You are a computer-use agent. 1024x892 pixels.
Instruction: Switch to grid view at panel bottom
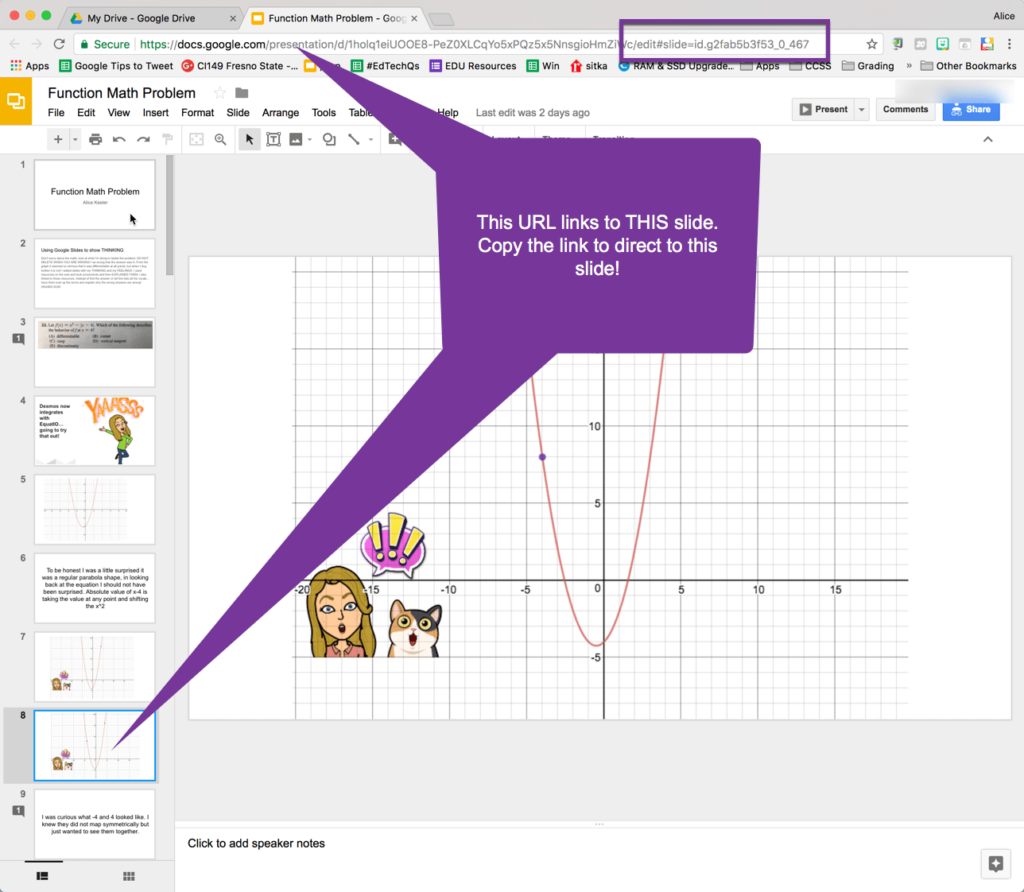[129, 876]
